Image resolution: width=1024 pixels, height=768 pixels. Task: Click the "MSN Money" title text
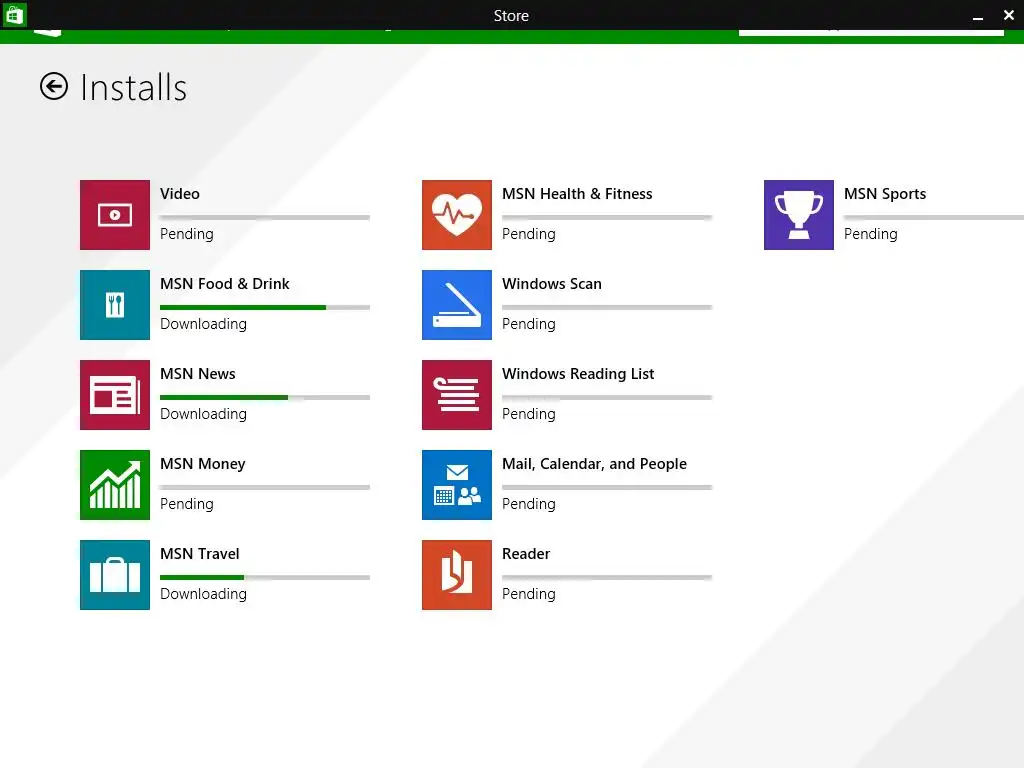click(x=203, y=464)
